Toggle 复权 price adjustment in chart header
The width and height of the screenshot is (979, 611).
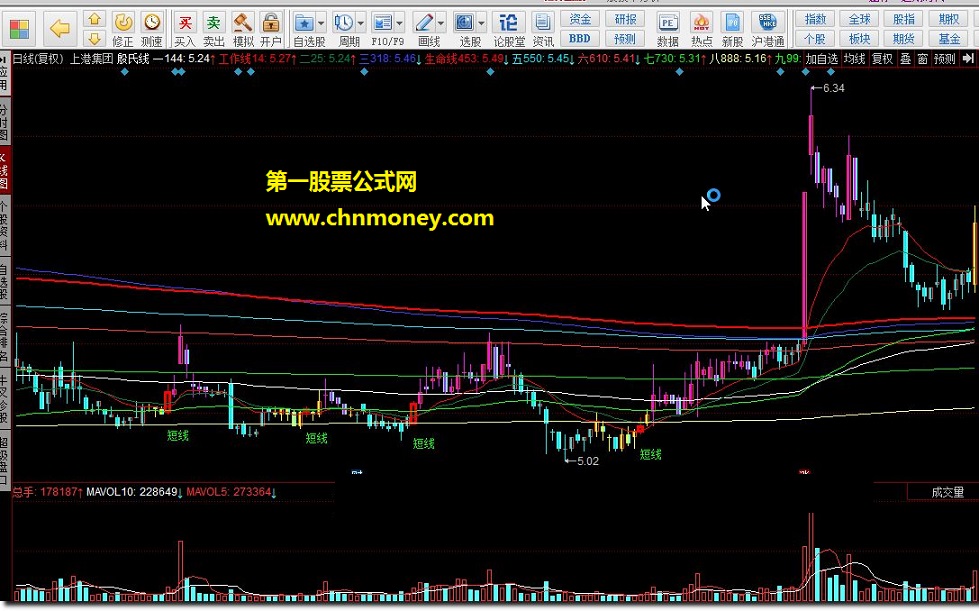pyautogui.click(x=883, y=59)
